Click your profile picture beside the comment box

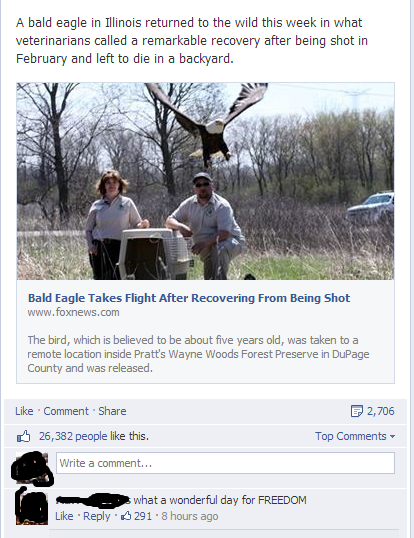[32, 468]
